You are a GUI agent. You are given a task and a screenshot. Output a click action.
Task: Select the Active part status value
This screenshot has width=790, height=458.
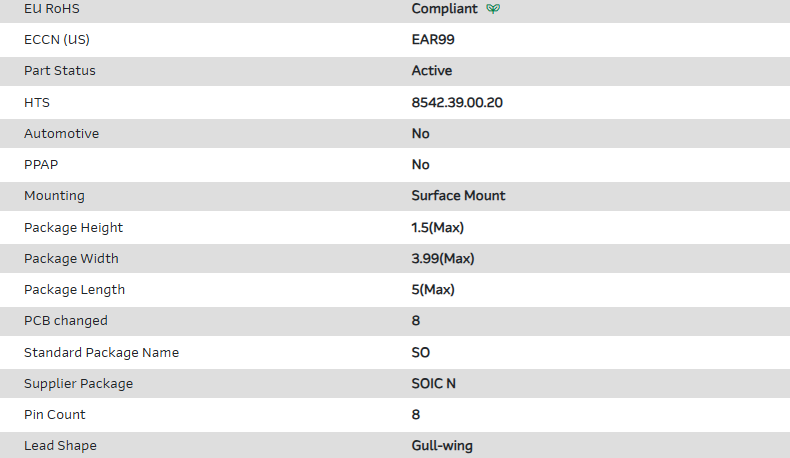pyautogui.click(x=432, y=71)
